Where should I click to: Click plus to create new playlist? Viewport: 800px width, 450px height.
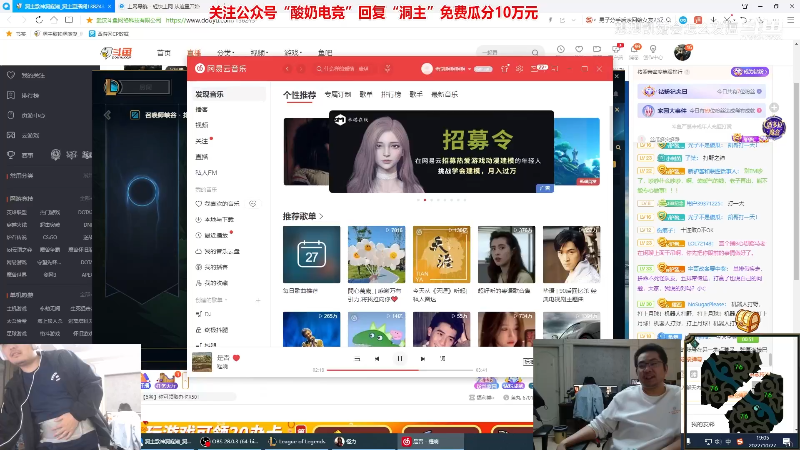click(258, 300)
